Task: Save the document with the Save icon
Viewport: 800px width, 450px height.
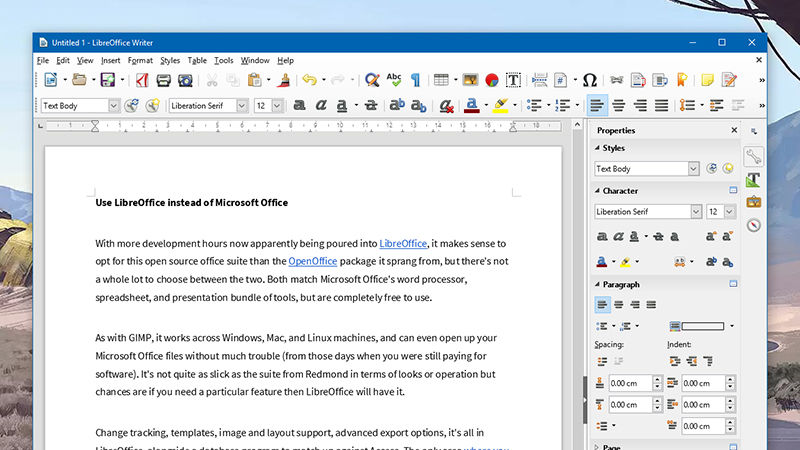Action: [108, 80]
